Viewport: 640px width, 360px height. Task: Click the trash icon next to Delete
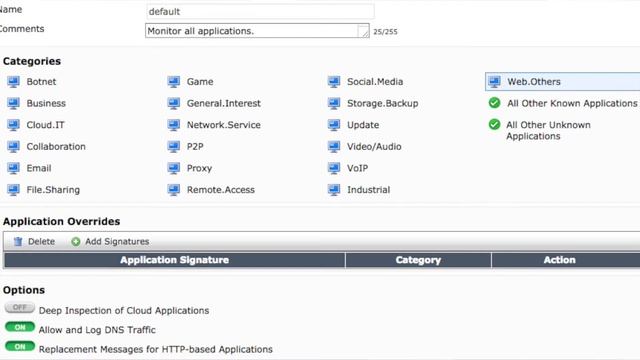tap(18, 242)
